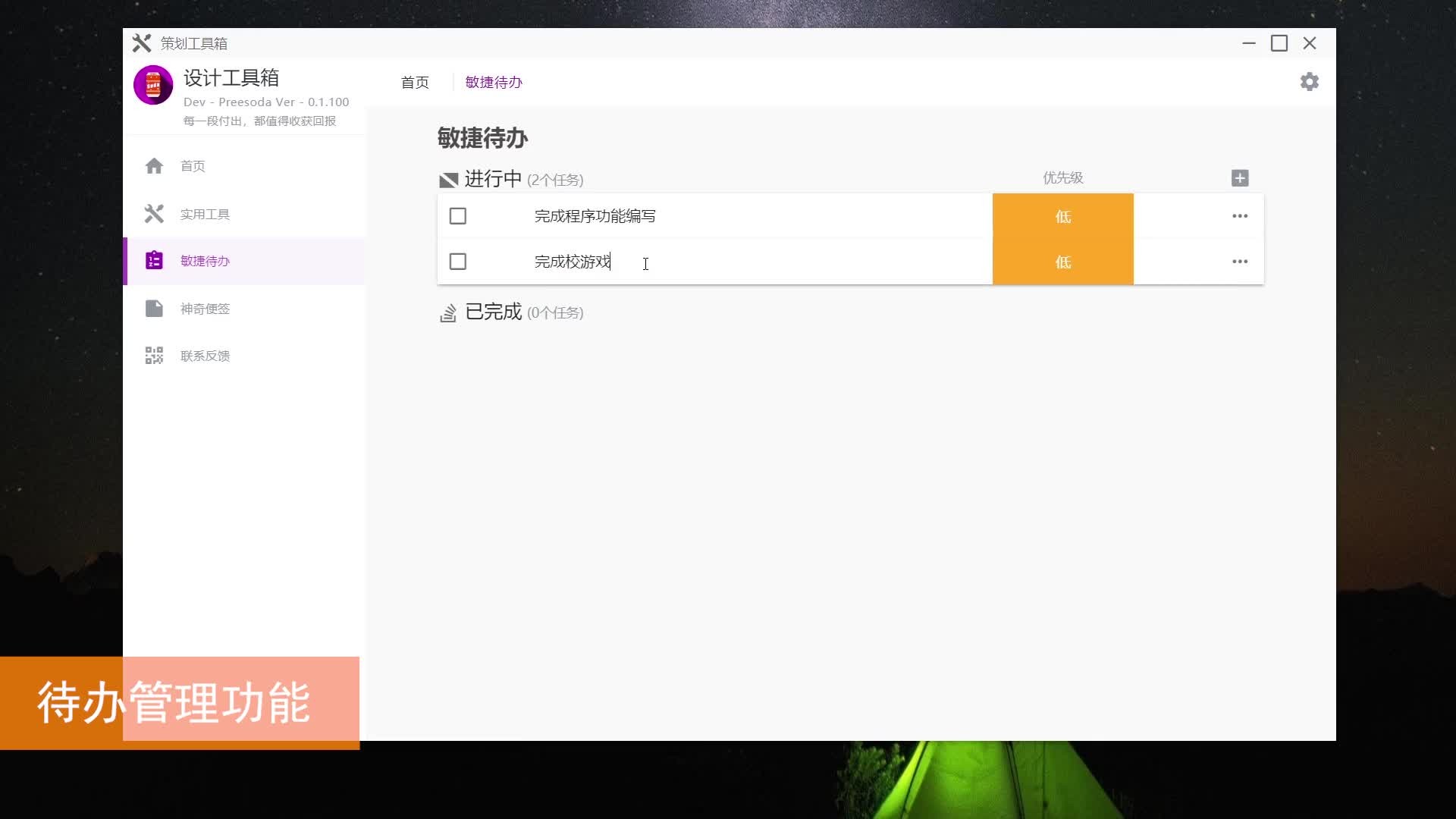Viewport: 1456px width, 819px height.
Task: Collapse the 进行中 section header
Action: tap(493, 179)
